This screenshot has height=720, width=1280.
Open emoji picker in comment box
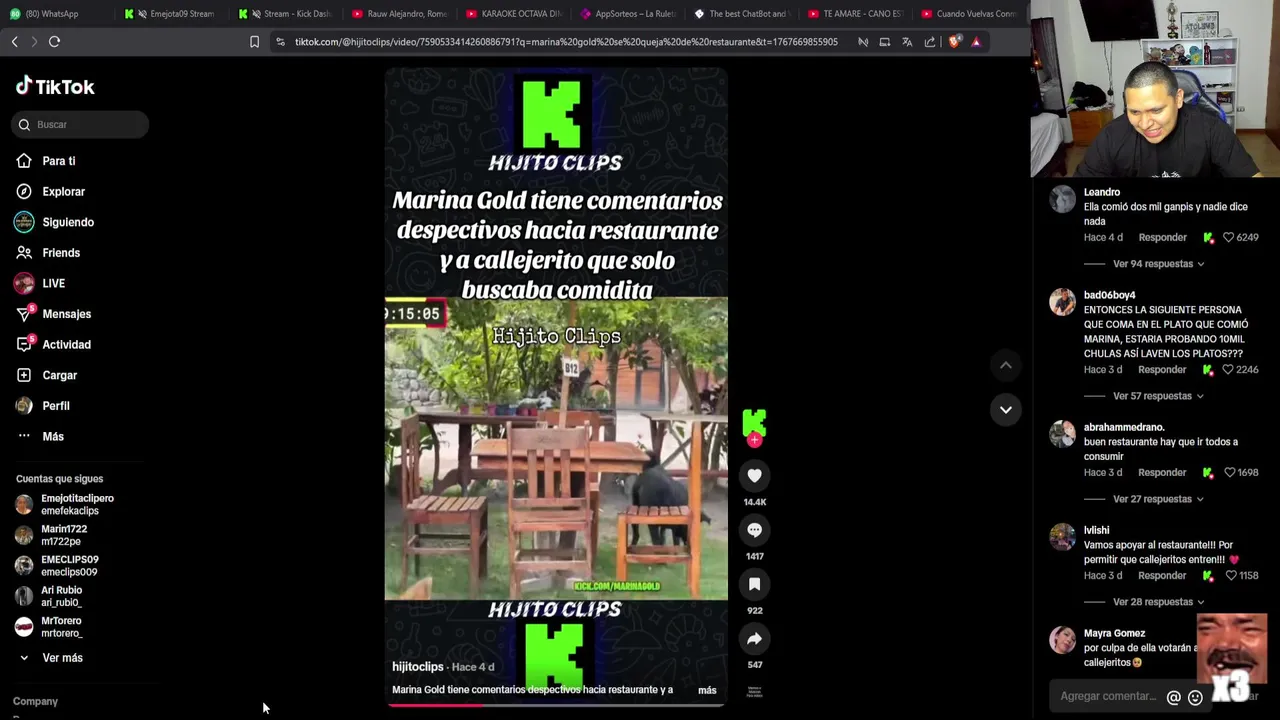[x=1195, y=698]
